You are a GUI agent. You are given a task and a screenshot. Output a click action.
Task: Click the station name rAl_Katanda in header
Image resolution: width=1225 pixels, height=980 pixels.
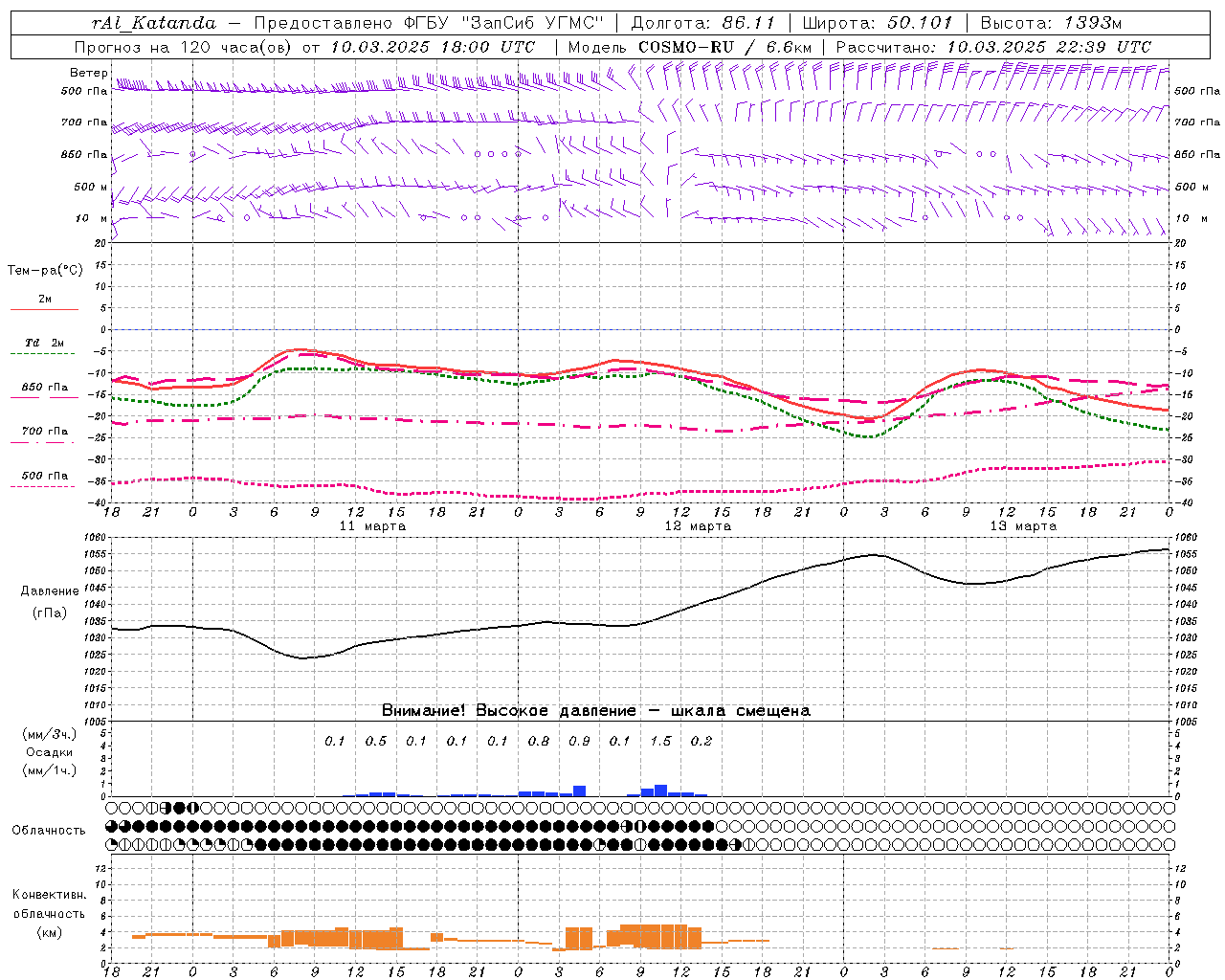coord(154,22)
